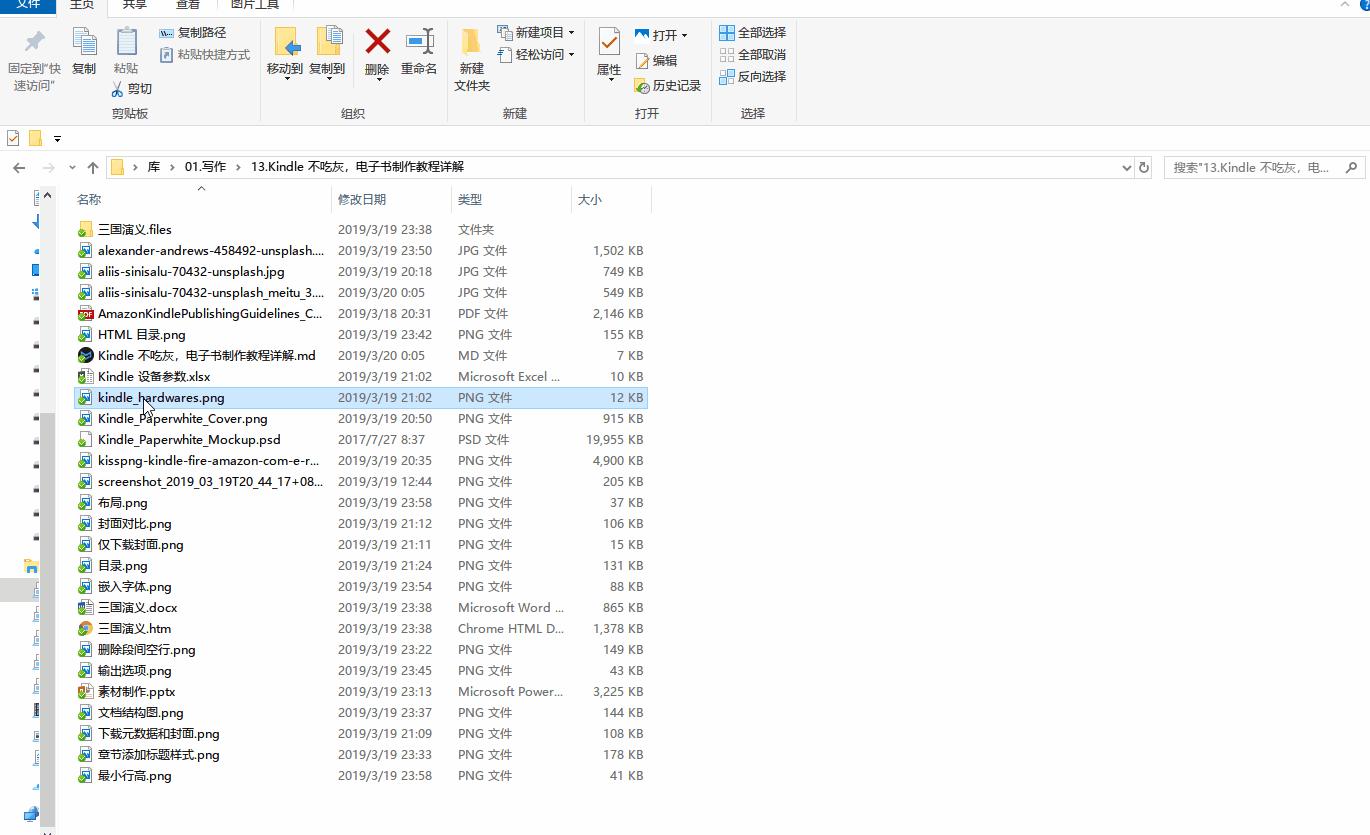This screenshot has height=835, width=1370.
Task: Click the 粘贴 (Paste) ribbon button
Action: point(126,52)
